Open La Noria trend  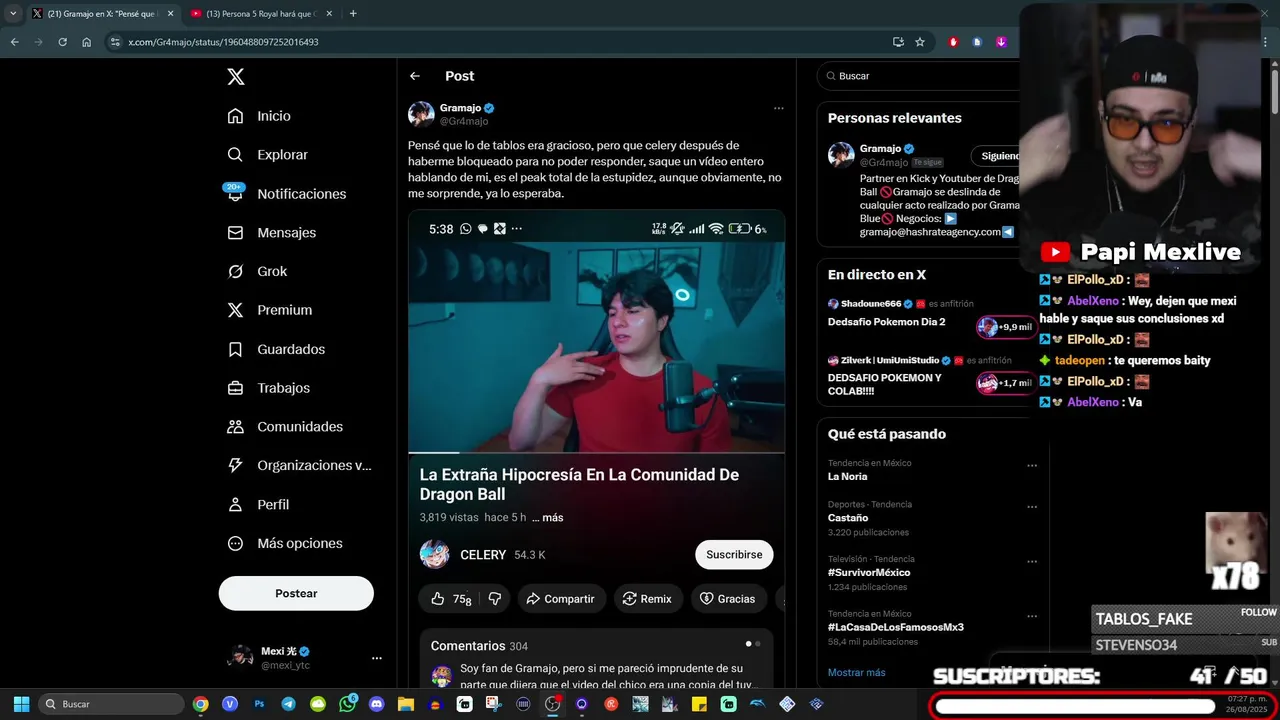[x=847, y=476]
